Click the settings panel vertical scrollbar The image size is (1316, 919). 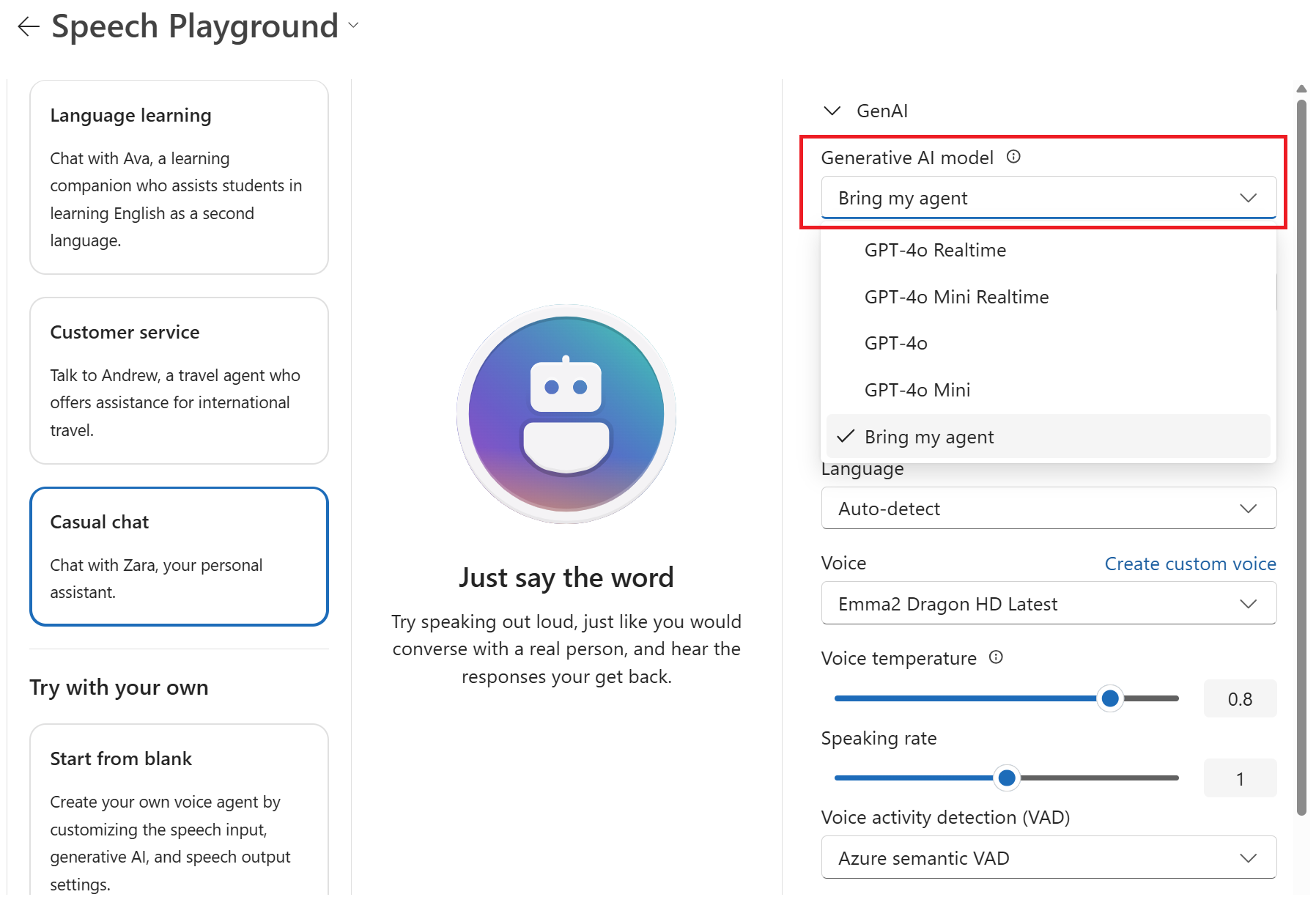point(1301,457)
